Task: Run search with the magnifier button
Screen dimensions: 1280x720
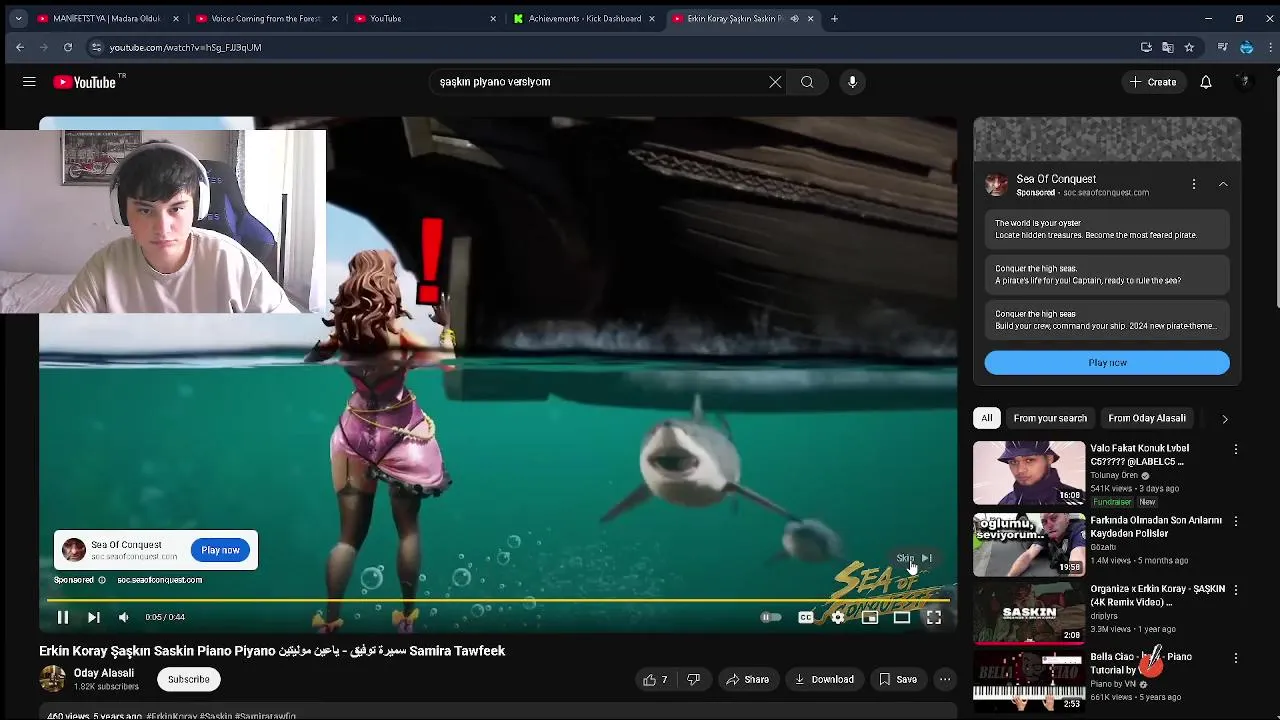Action: pos(807,82)
